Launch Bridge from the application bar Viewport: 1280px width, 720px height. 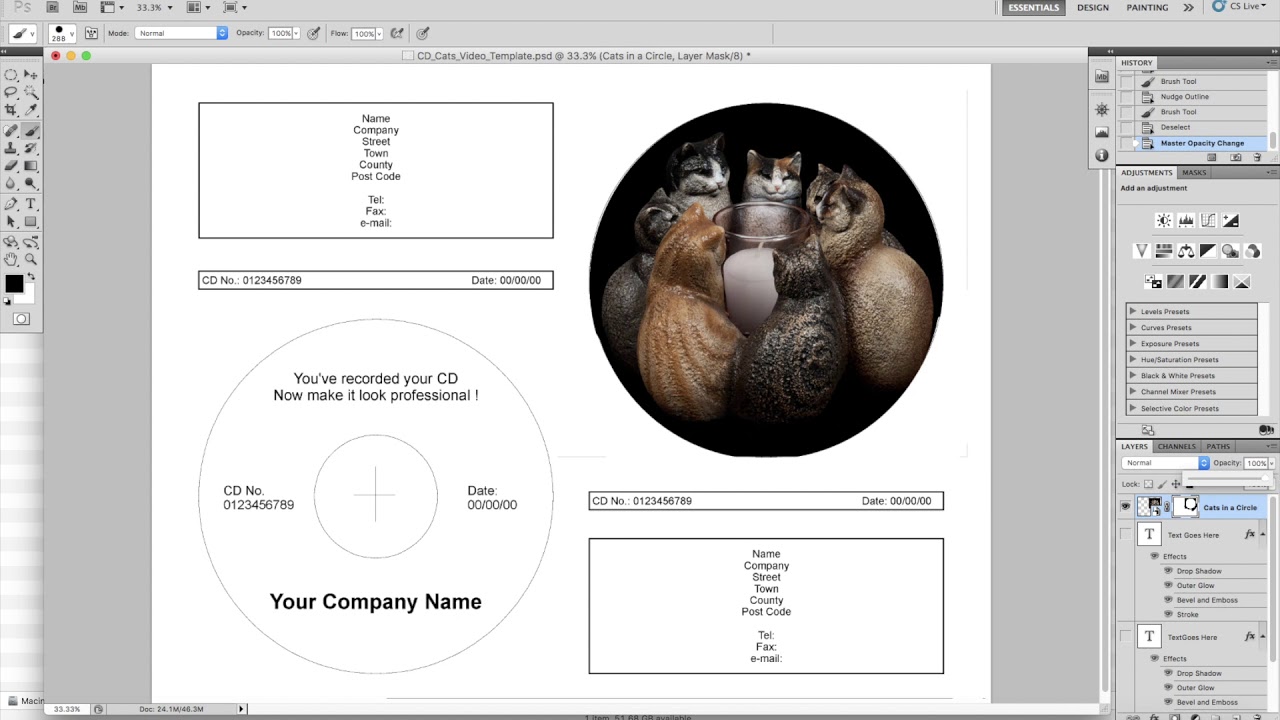point(53,7)
